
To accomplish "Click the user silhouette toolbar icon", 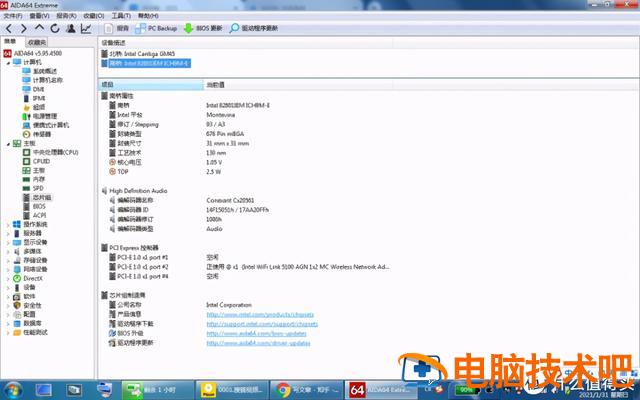I will click(x=71, y=28).
